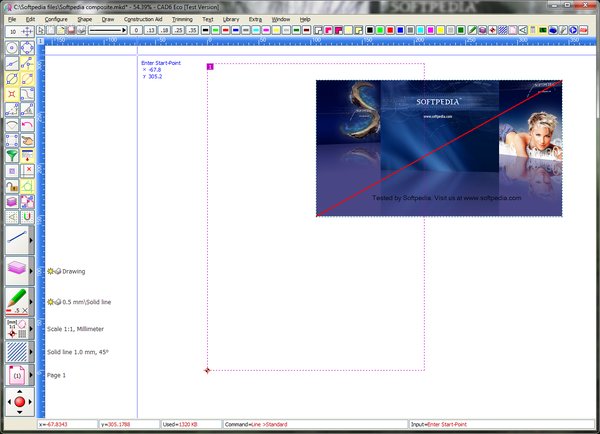
Task: Click the blue circle arrow icon
Action: click(x=573, y=30)
